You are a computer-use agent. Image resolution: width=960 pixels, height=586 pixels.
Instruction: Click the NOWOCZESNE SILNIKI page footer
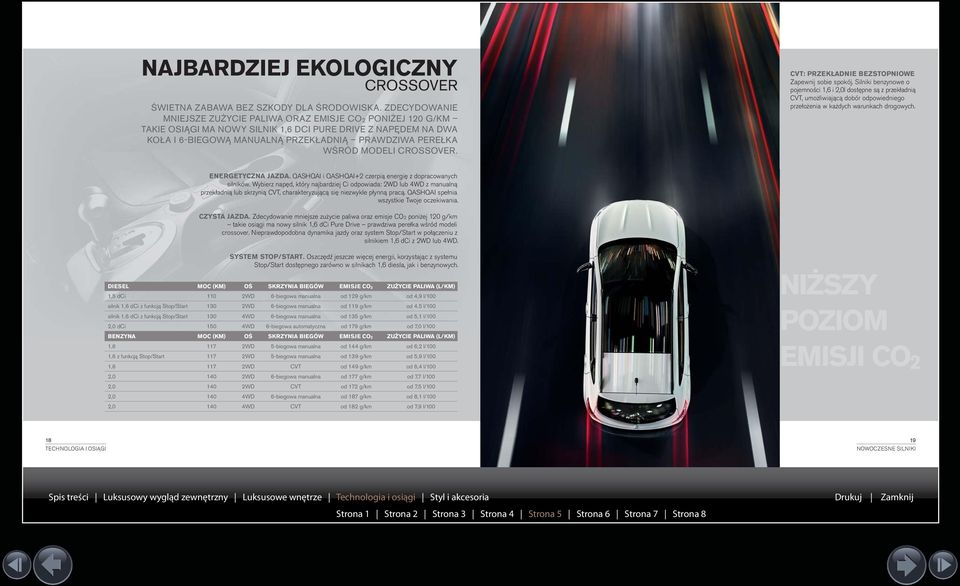886,449
